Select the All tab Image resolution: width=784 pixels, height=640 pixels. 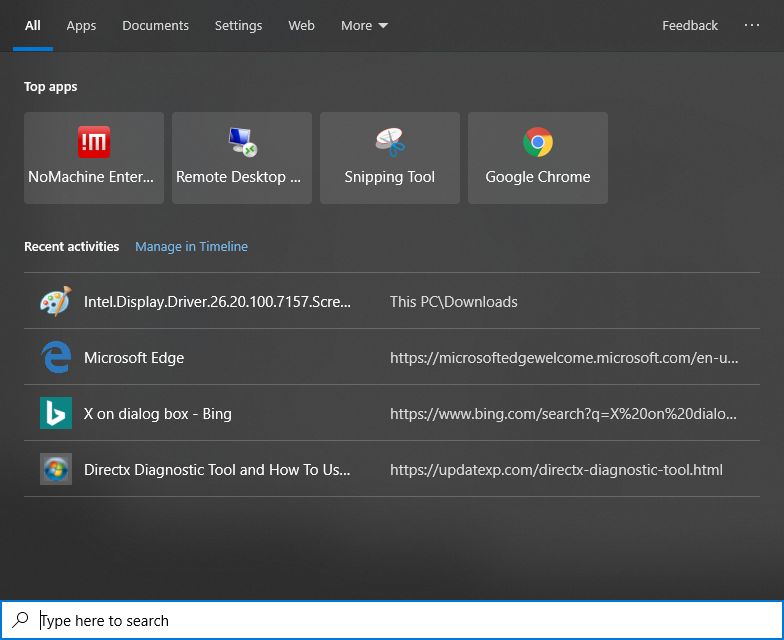pos(33,25)
